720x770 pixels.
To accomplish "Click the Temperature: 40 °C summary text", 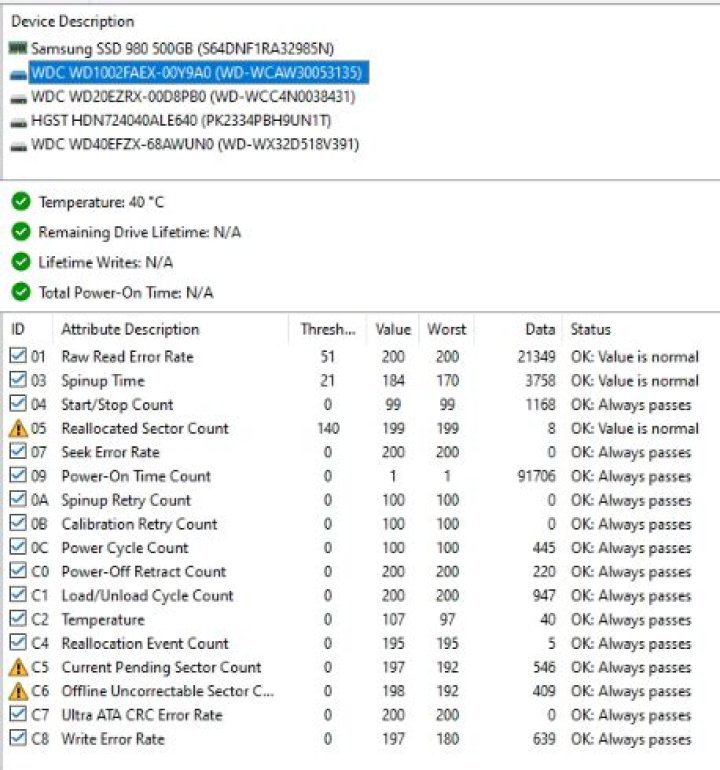I will coord(102,202).
